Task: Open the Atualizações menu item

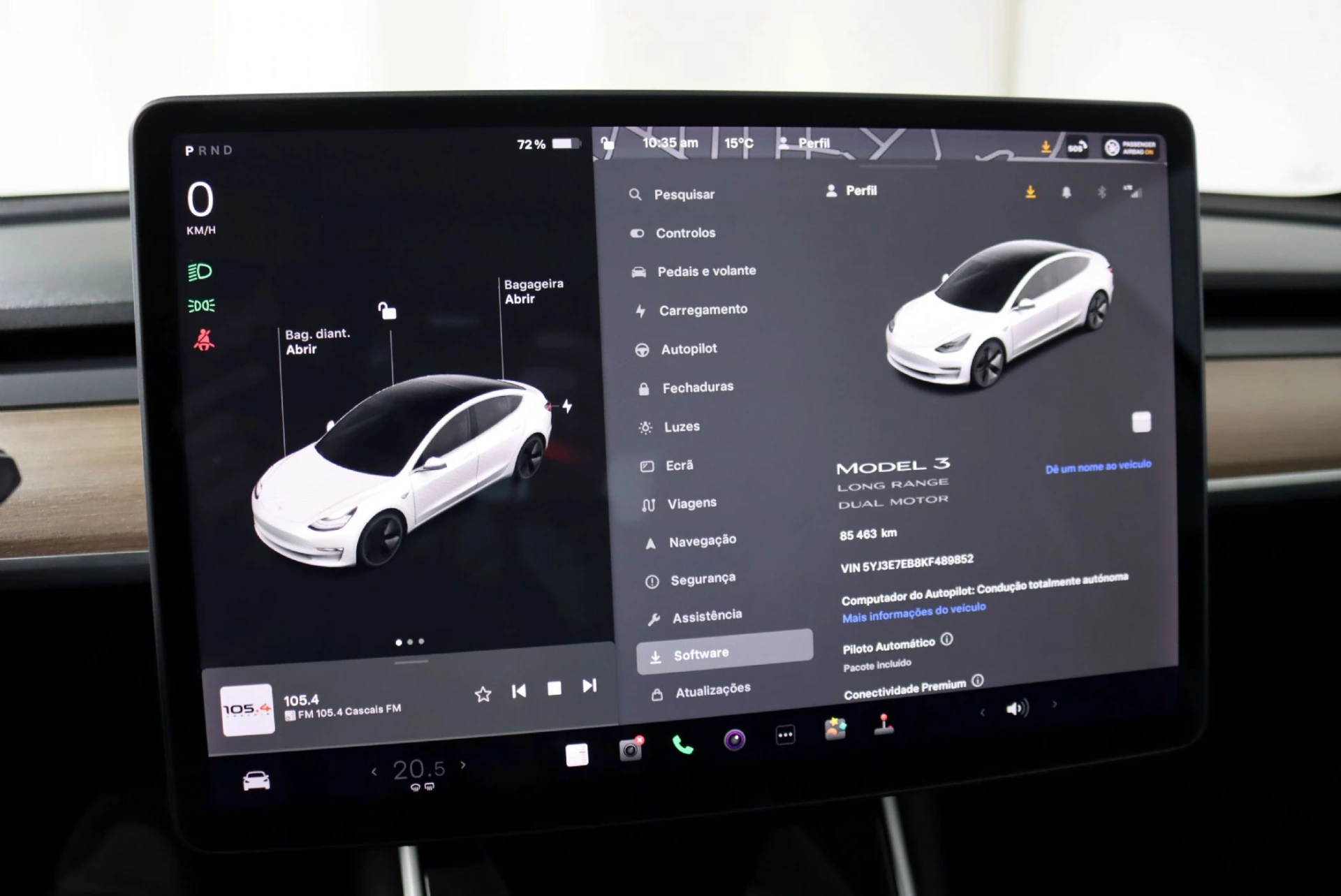Action: [701, 691]
